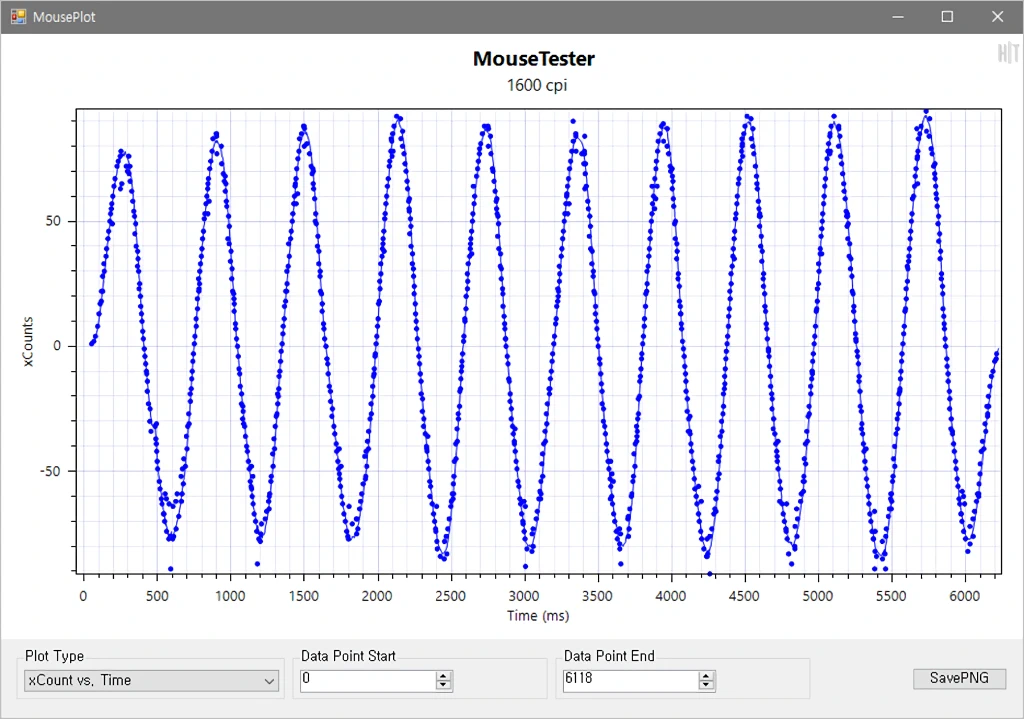Click the Data Point Start label
The width and height of the screenshot is (1024, 719).
pos(348,656)
